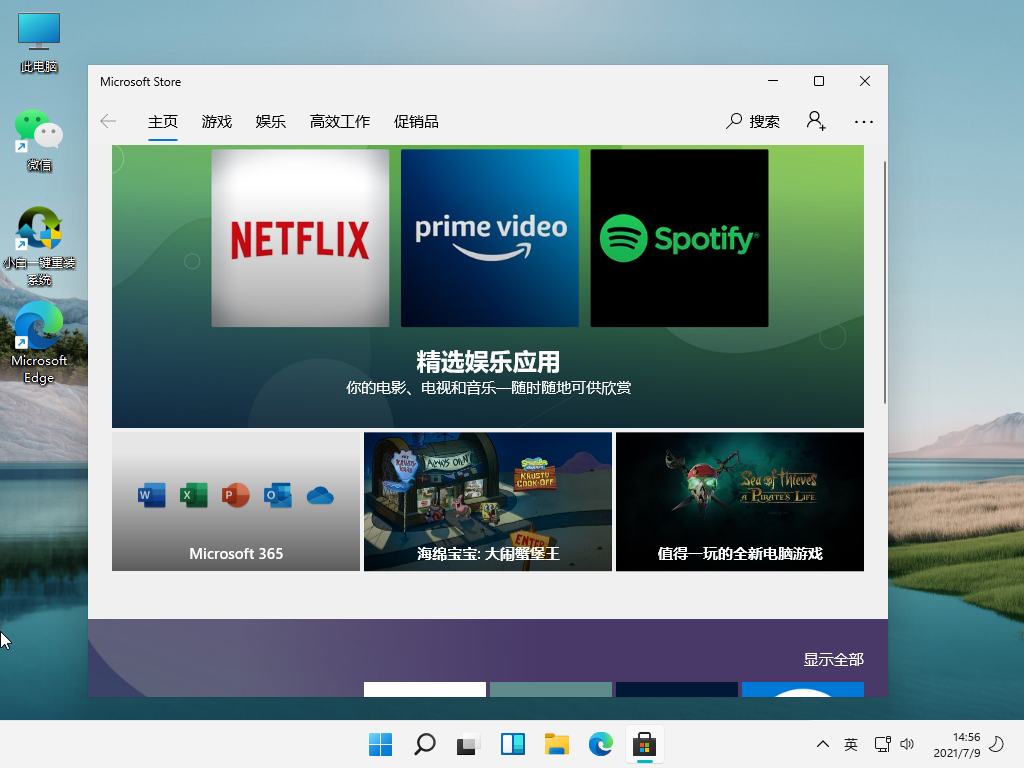The width and height of the screenshot is (1024, 768).
Task: Click the Word icon in Microsoft 365 card
Action: click(152, 496)
